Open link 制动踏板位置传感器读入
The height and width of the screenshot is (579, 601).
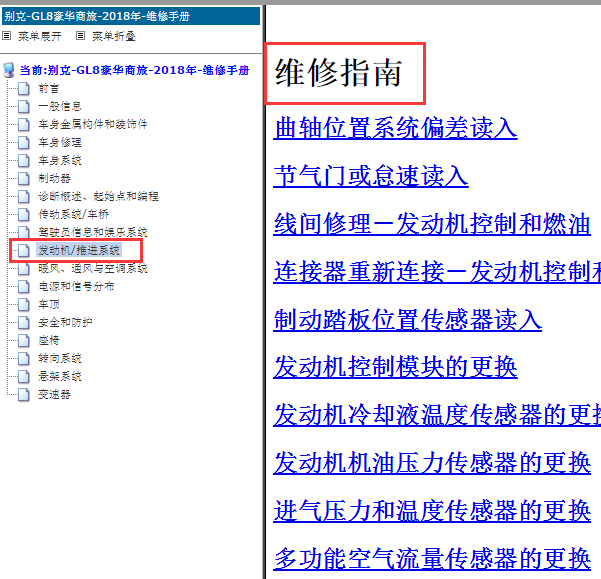click(x=408, y=320)
